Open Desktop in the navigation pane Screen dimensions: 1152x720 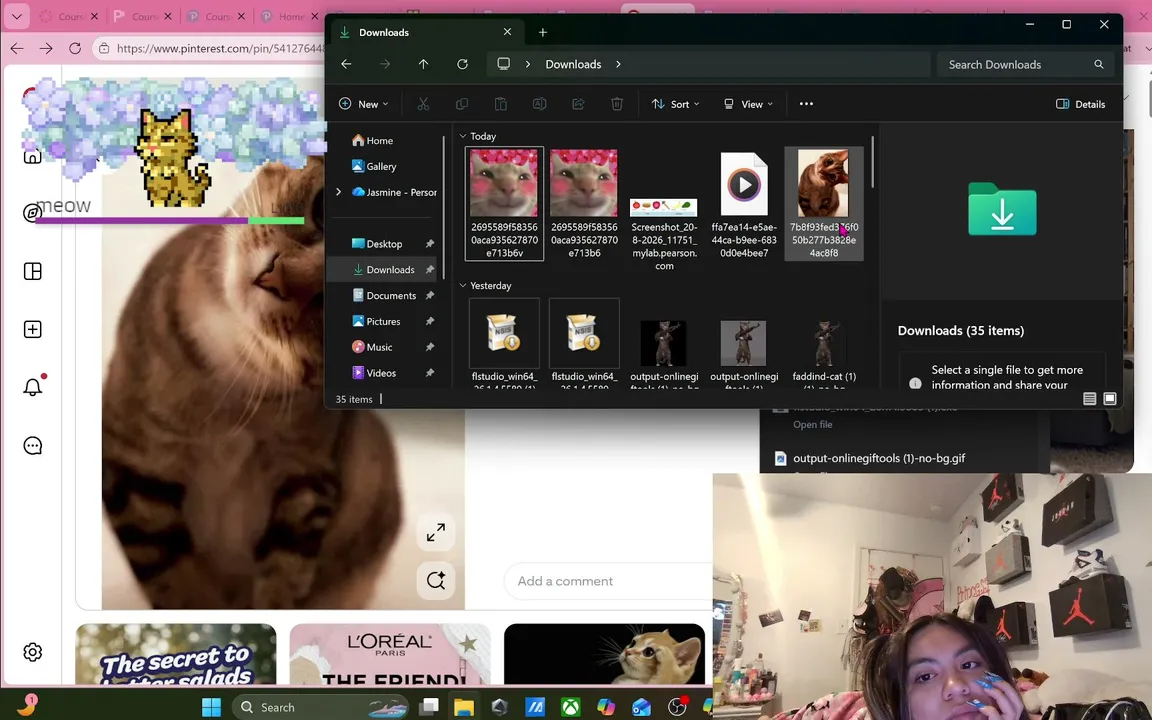pos(384,244)
